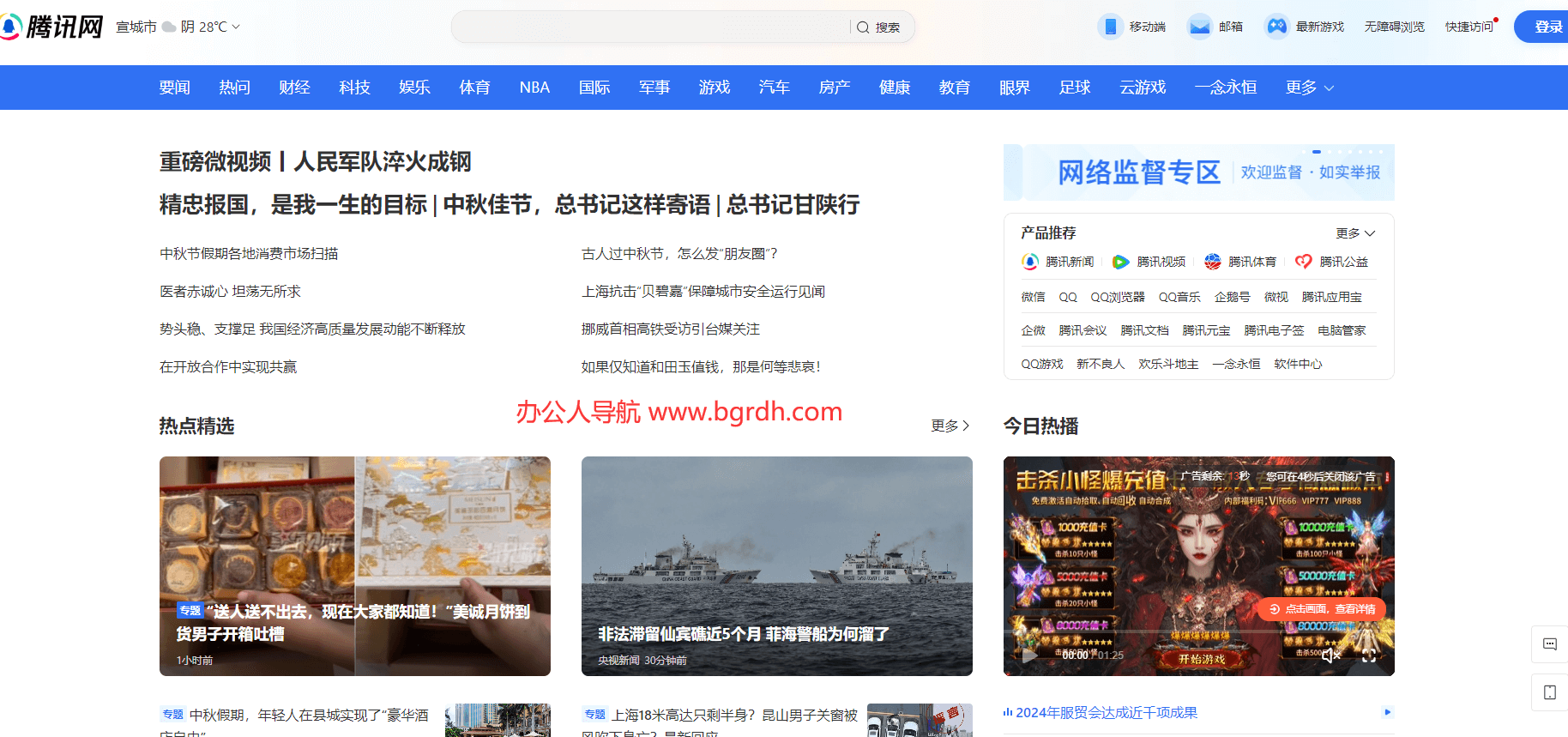This screenshot has height=737, width=1568.
Task: Select the NBA navigation tab
Action: [534, 88]
